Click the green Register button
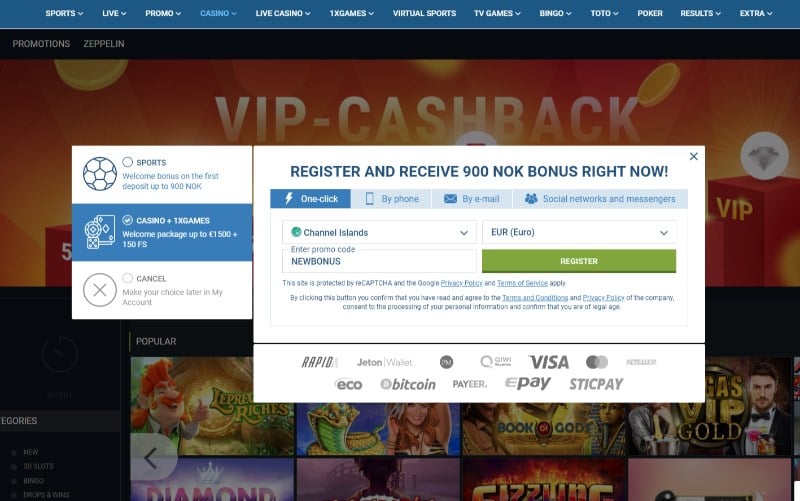The image size is (800, 501). pos(579,261)
